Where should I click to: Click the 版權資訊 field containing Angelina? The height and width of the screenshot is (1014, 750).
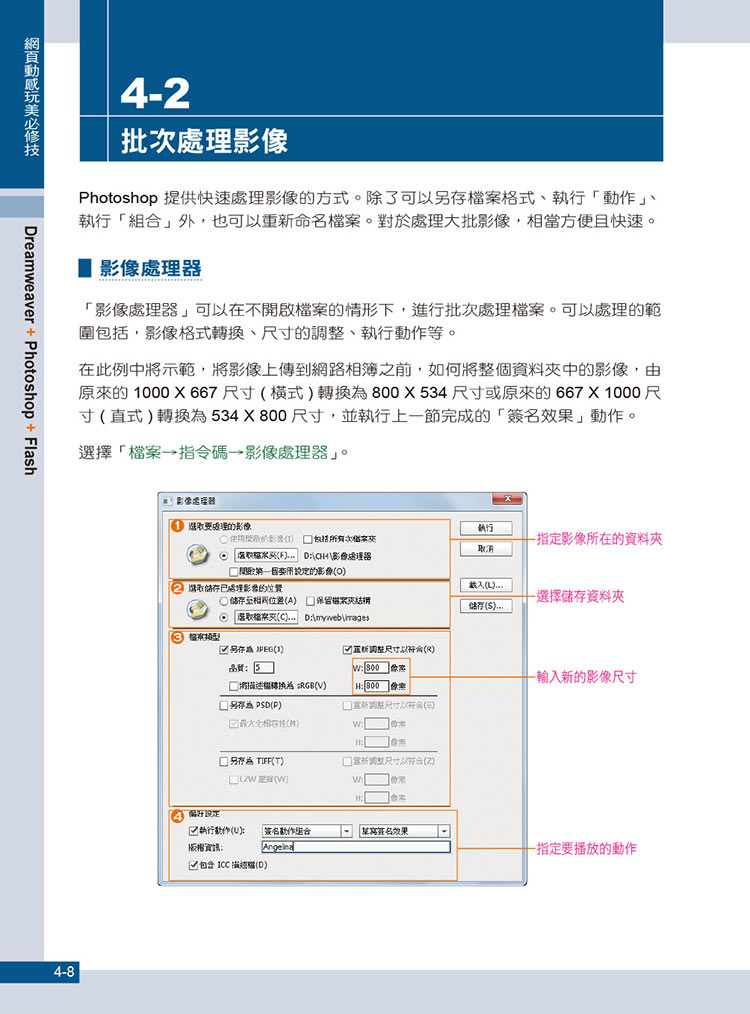(355, 847)
